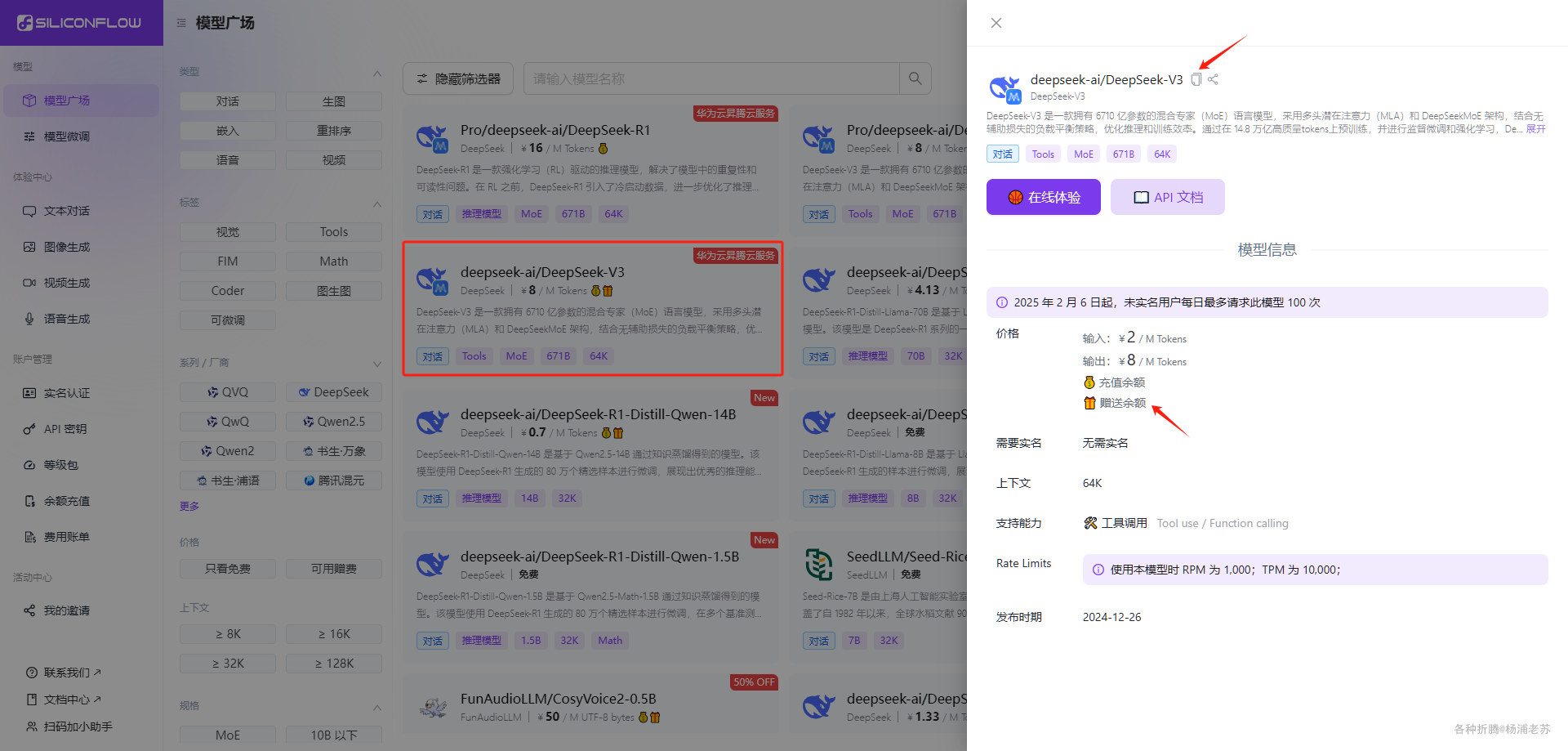The width and height of the screenshot is (1568, 751).
Task: Click 扫码加小助手 in the sidebar
Action: 69,726
